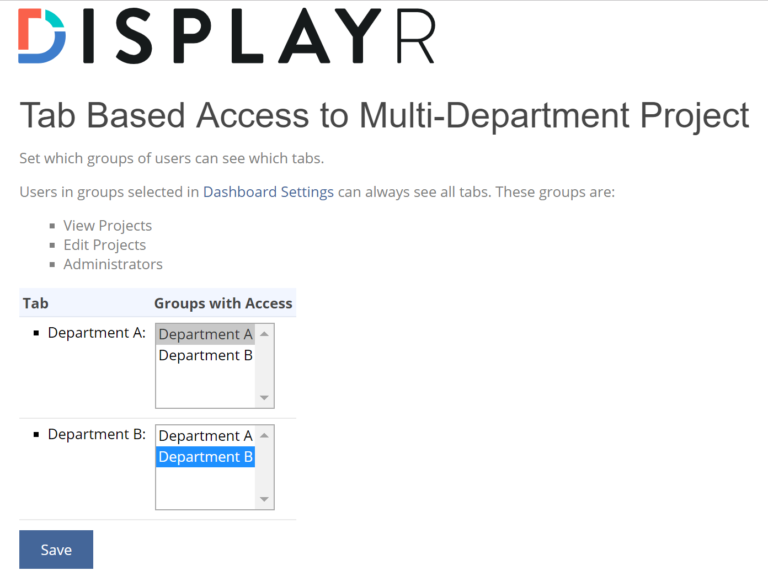
Task: Select Department A group for Department B tab
Action: (x=205, y=435)
